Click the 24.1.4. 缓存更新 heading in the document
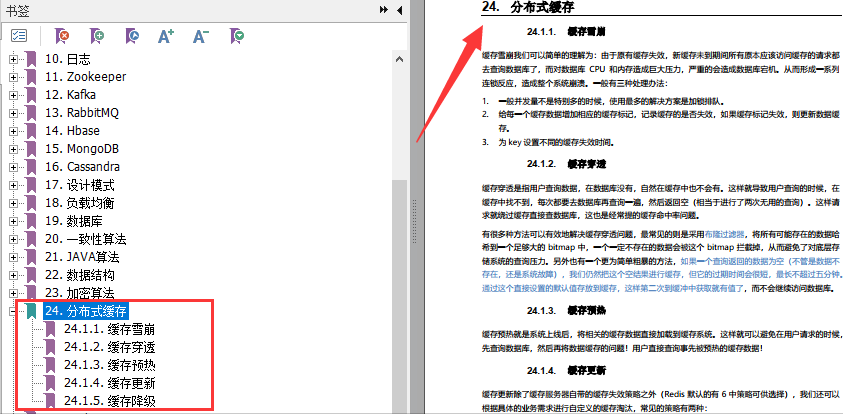Screen dimensions: 843x414 (x=566, y=370)
